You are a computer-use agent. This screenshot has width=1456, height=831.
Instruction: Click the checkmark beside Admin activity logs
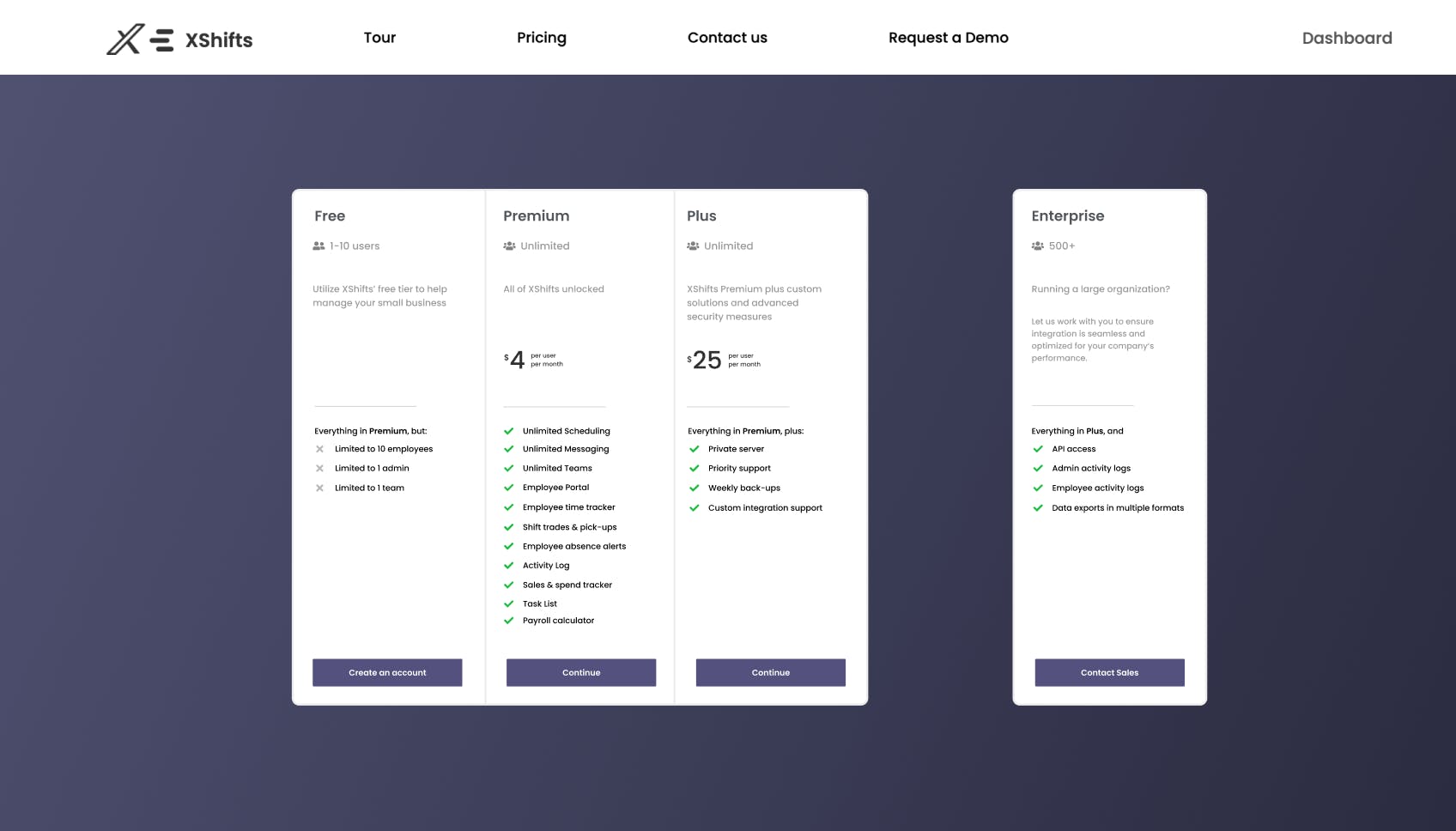click(x=1038, y=469)
